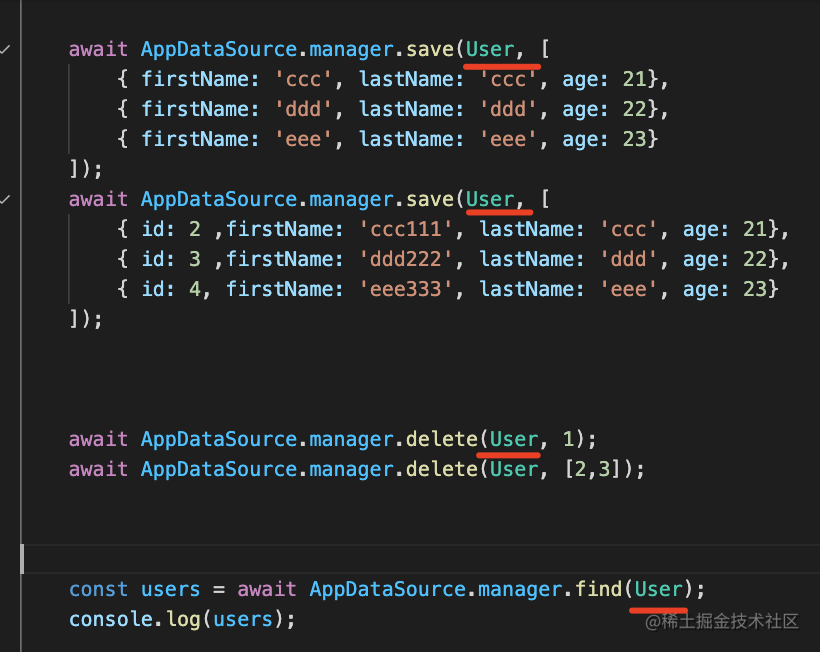Click the const keyword
Viewport: 820px width, 652px height.
click(x=98, y=589)
